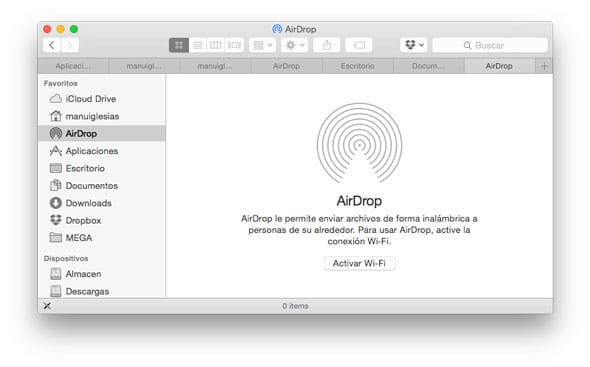The image size is (590, 367).
Task: Switch to column view
Action: coord(216,45)
